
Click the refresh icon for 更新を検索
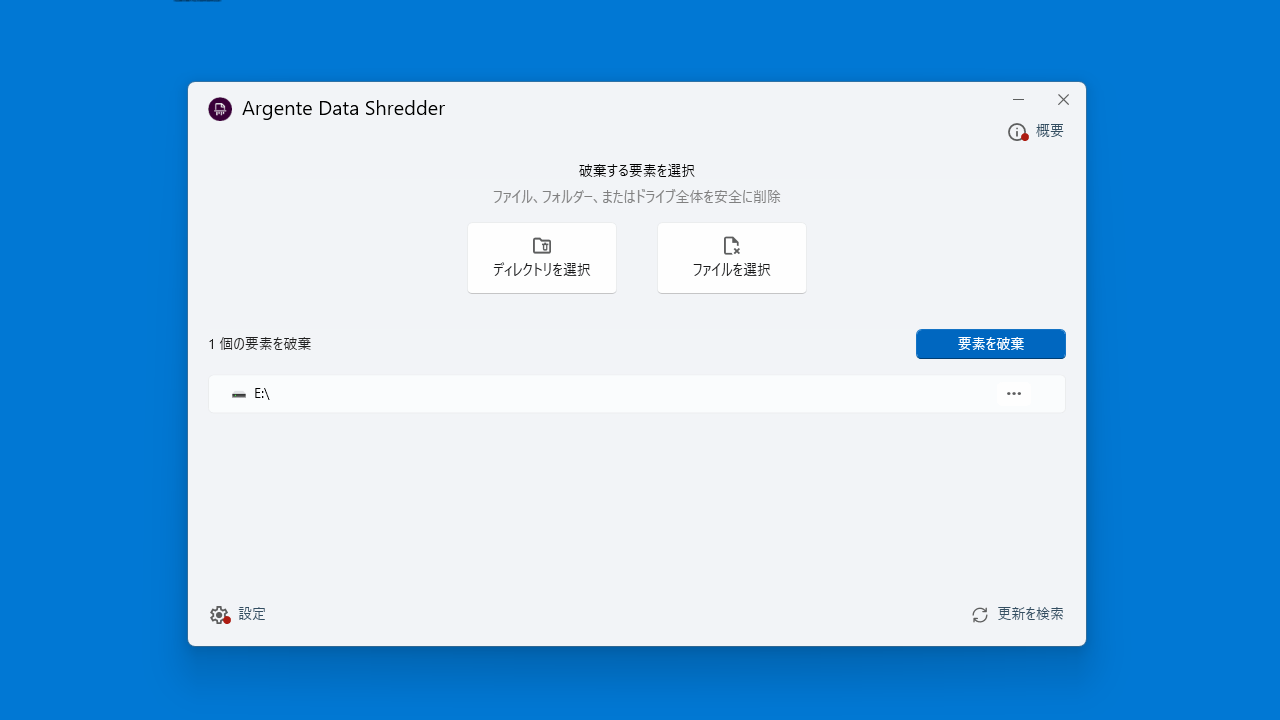tap(980, 615)
